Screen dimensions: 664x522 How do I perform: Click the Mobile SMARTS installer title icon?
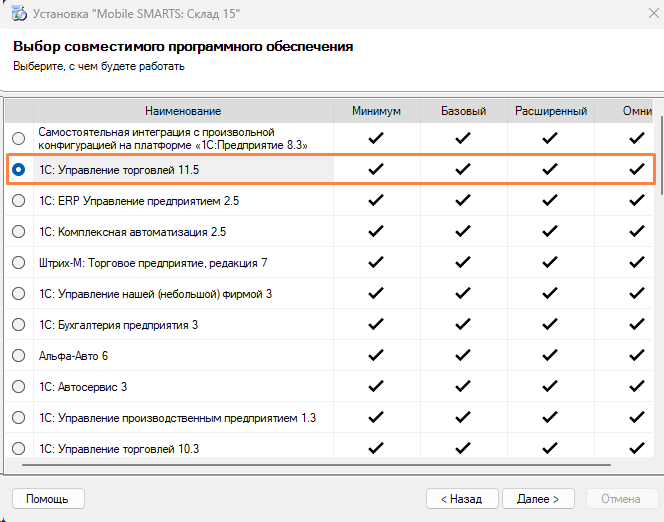tap(18, 15)
